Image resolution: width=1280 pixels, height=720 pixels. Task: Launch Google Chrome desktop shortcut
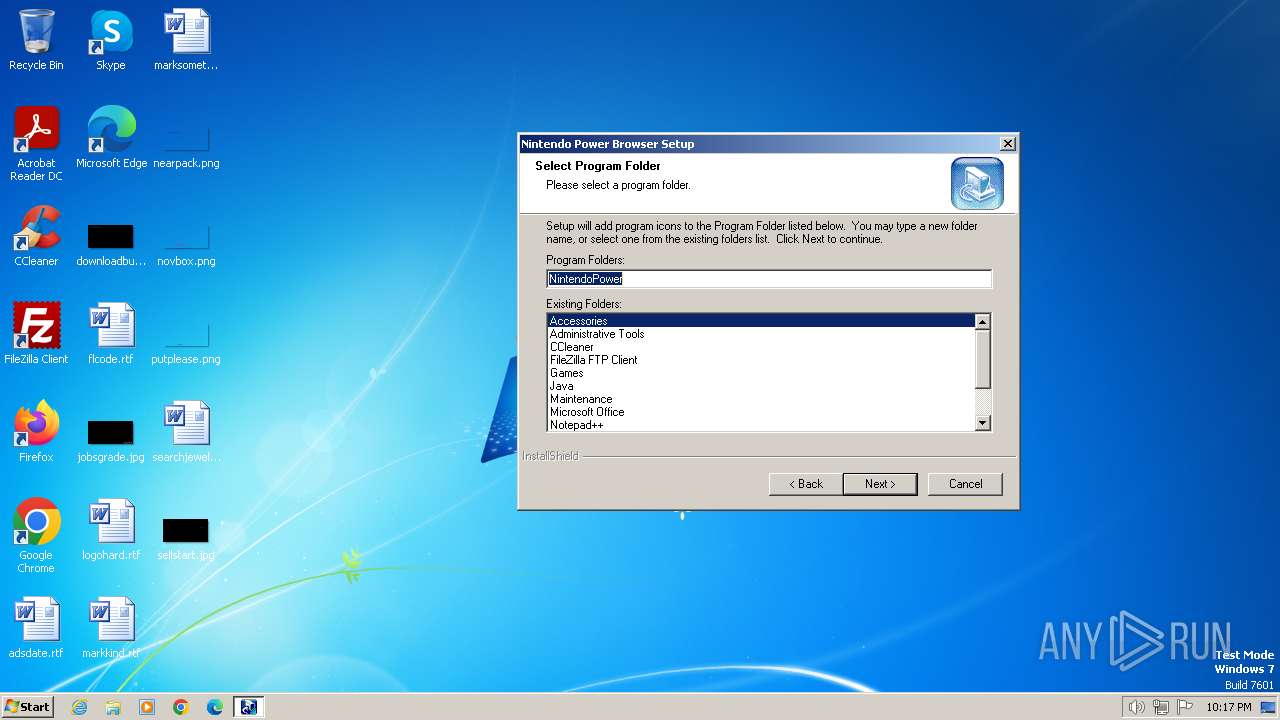click(36, 536)
